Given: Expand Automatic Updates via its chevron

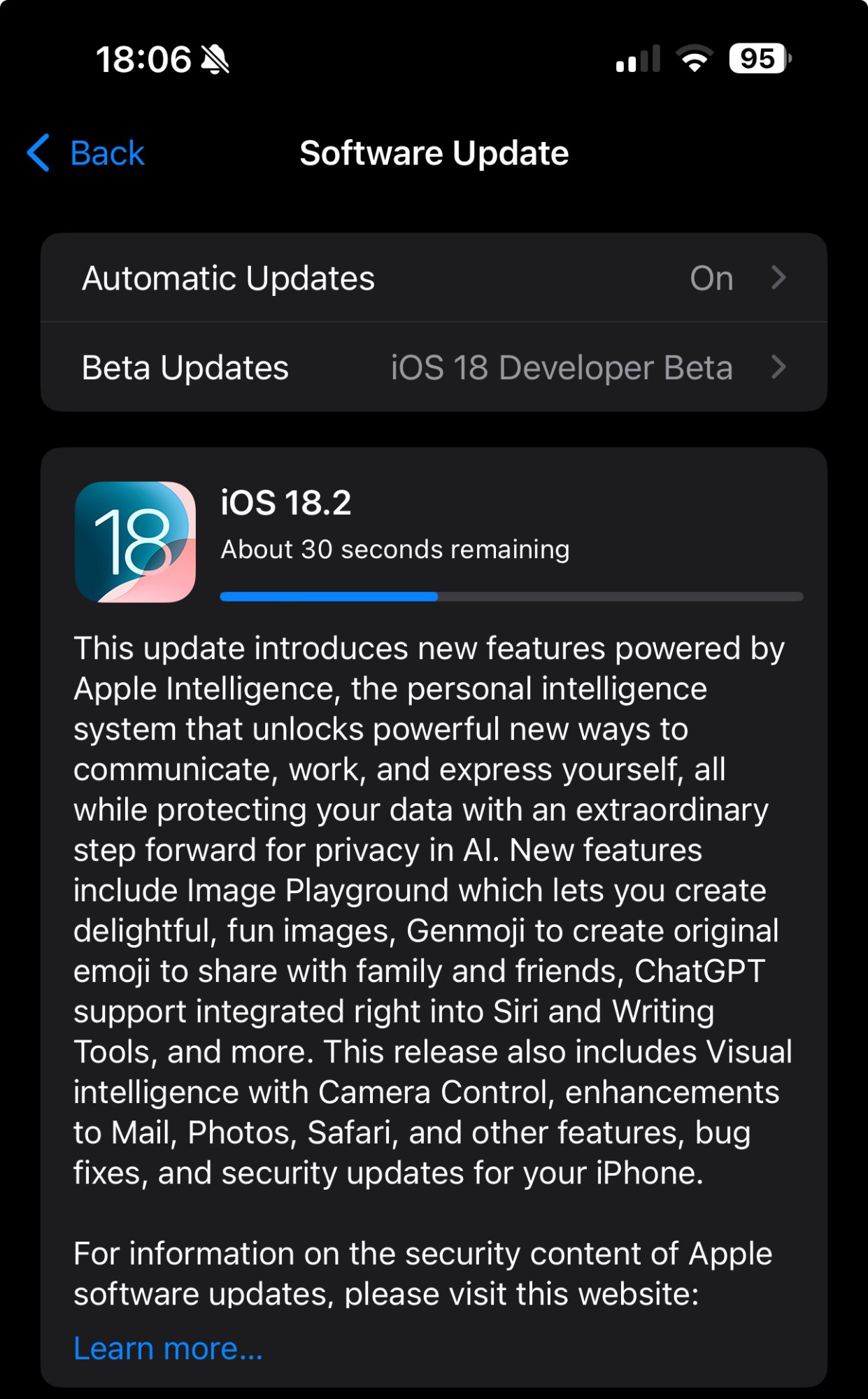Looking at the screenshot, I should tap(778, 278).
